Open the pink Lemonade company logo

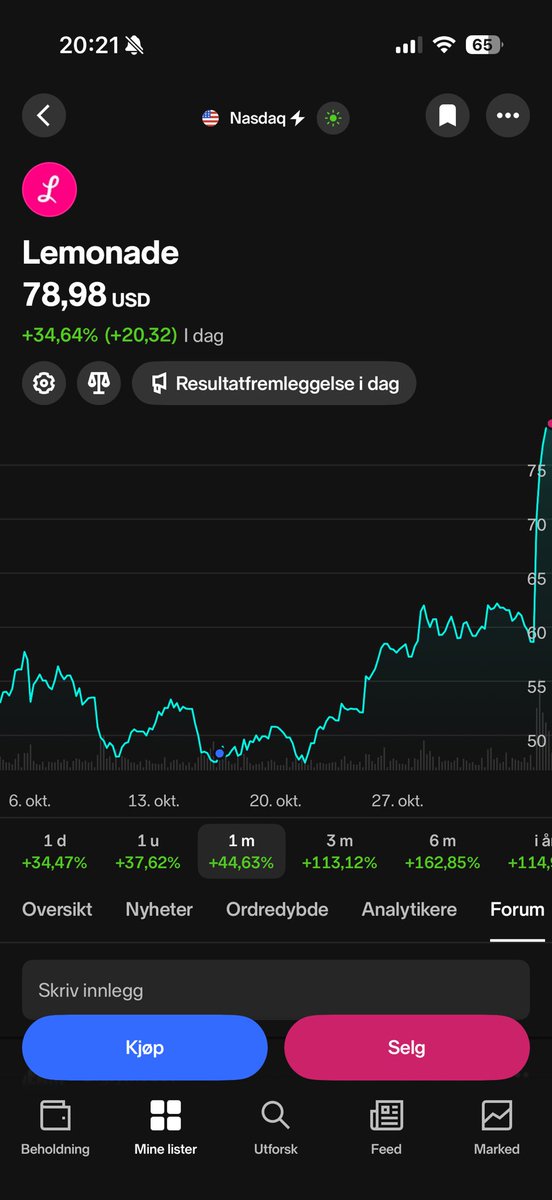(x=49, y=192)
